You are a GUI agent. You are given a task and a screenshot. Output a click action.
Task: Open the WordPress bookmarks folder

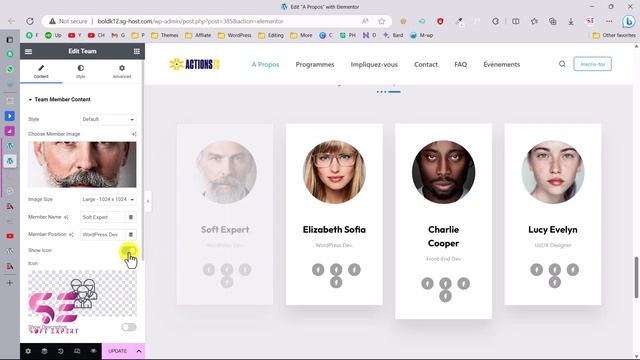pos(235,36)
